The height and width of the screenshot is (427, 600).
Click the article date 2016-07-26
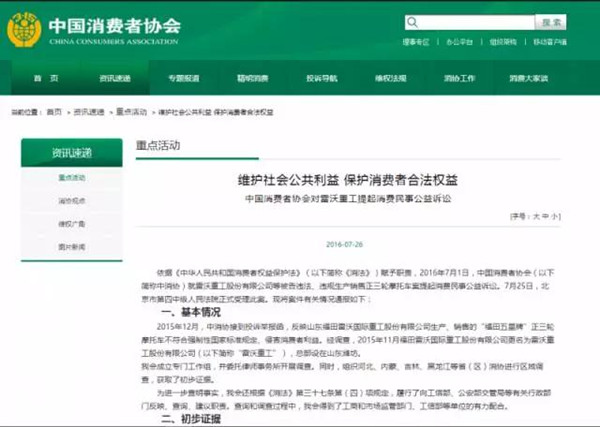point(344,244)
